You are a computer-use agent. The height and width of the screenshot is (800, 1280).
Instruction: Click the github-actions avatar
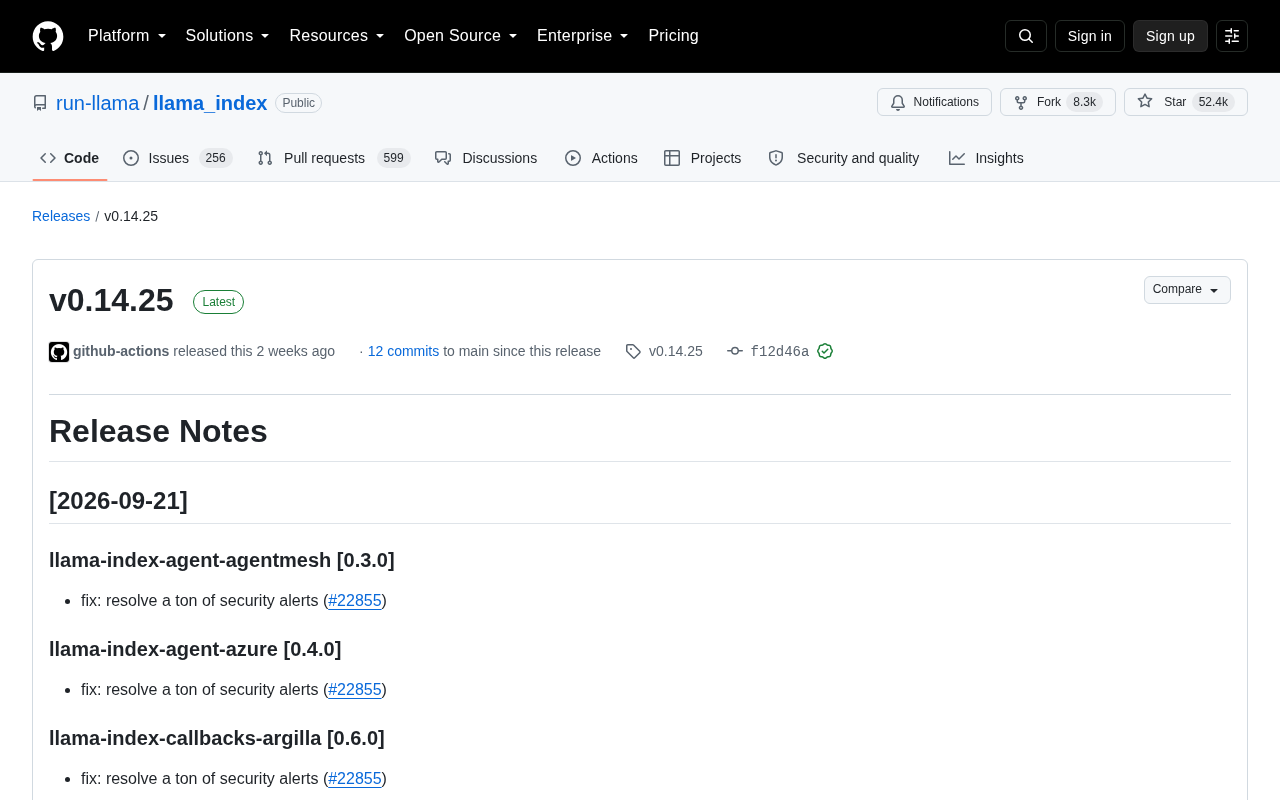[59, 352]
